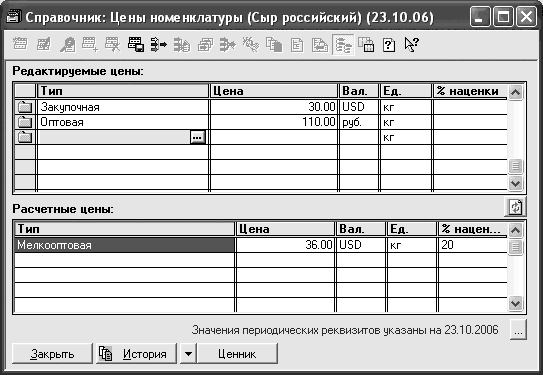Click the magnifier view-item toolbar icon

(x=67, y=45)
